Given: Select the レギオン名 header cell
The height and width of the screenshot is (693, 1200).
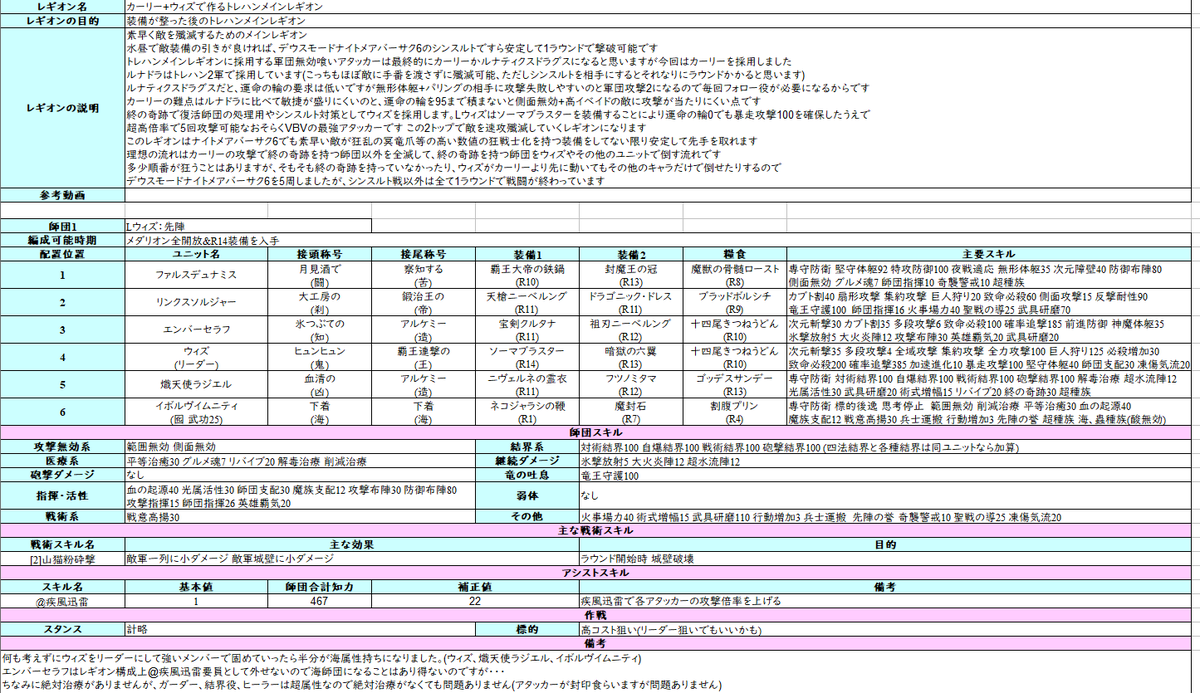Looking at the screenshot, I should pyautogui.click(x=62, y=7).
